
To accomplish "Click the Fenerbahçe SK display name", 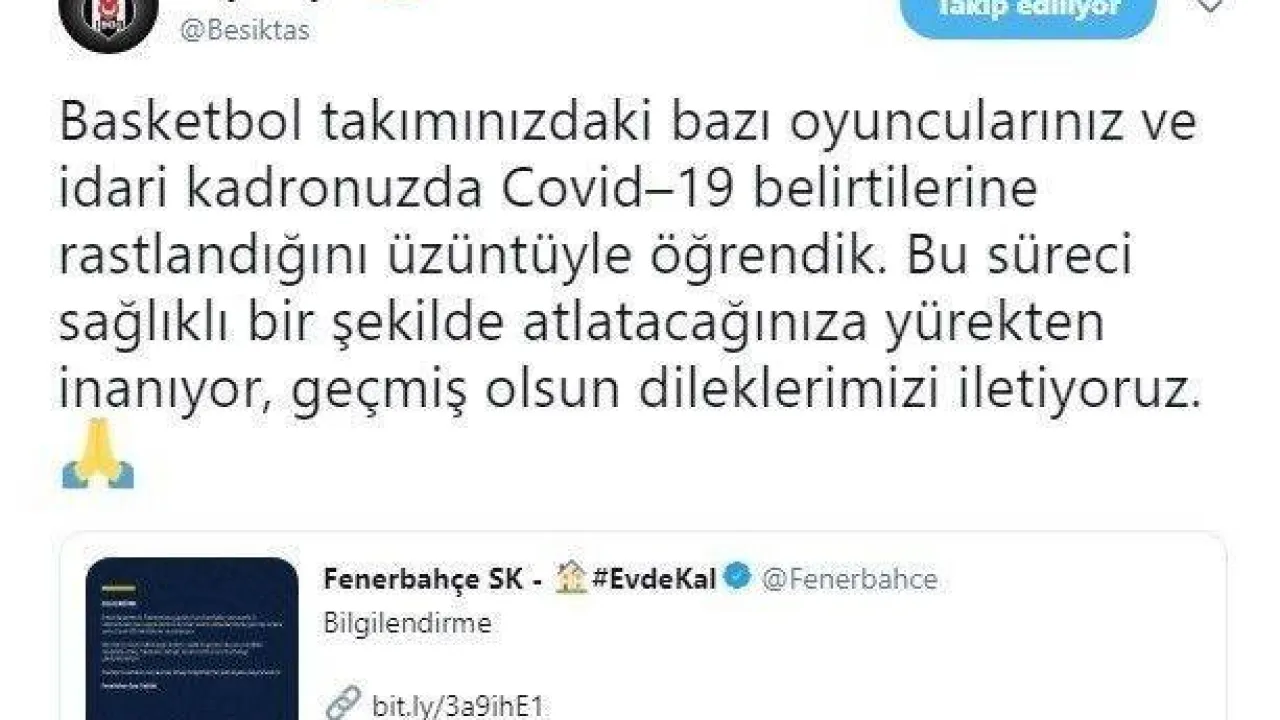I will 424,579.
